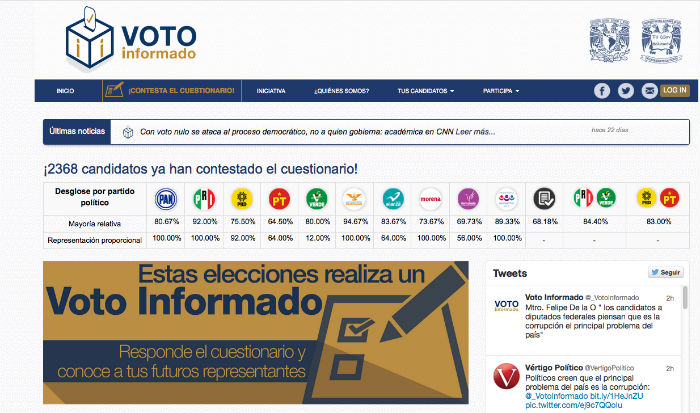Click the 56.00% Humanista proportional value
The image size is (700, 413).
coord(469,238)
